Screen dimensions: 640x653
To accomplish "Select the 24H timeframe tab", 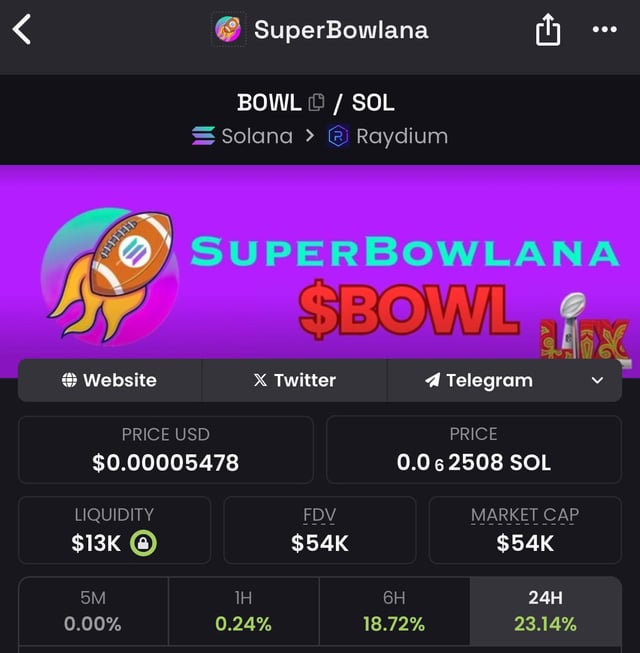I will coord(545,611).
